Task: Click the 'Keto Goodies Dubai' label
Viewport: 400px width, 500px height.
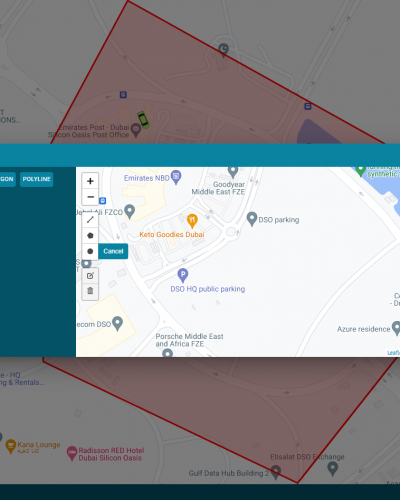Action: pos(172,234)
